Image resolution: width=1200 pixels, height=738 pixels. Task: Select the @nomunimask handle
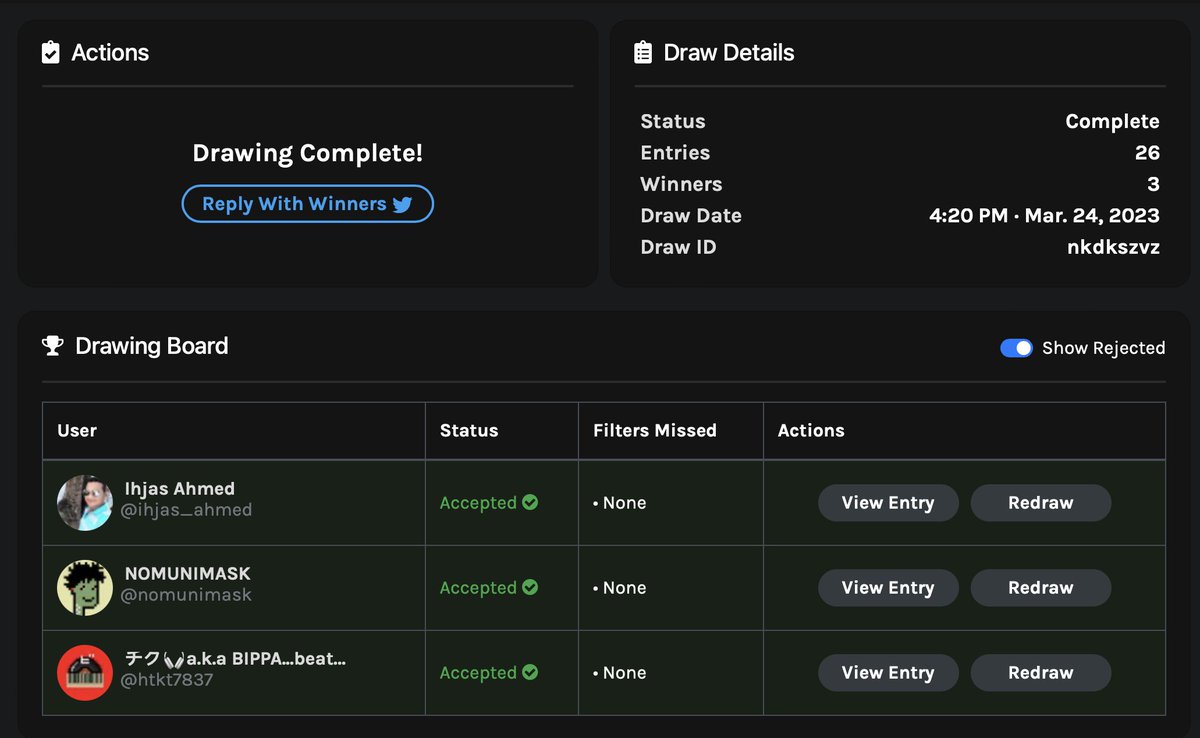pos(186,595)
